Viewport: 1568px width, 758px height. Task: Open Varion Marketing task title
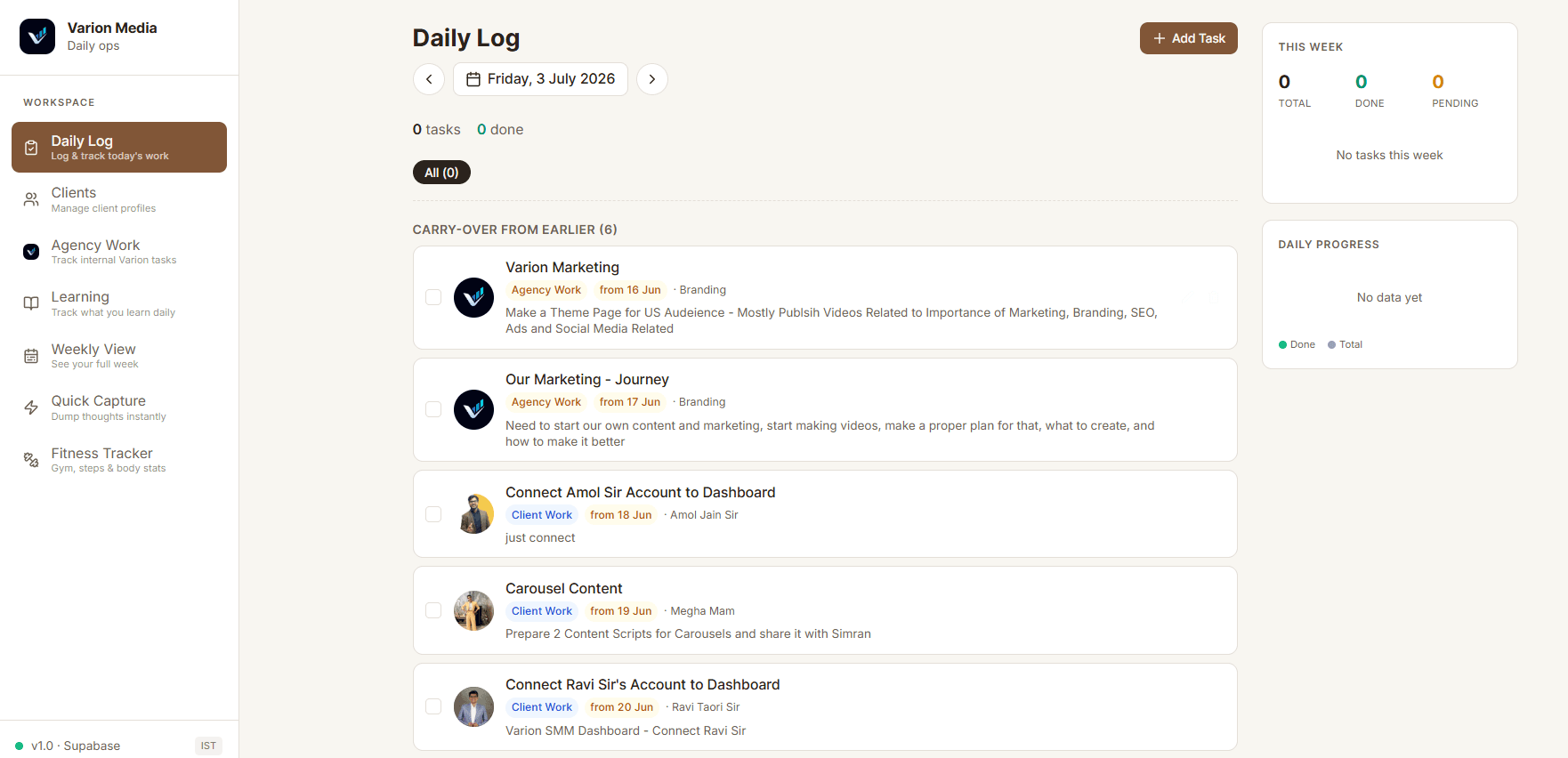[562, 267]
